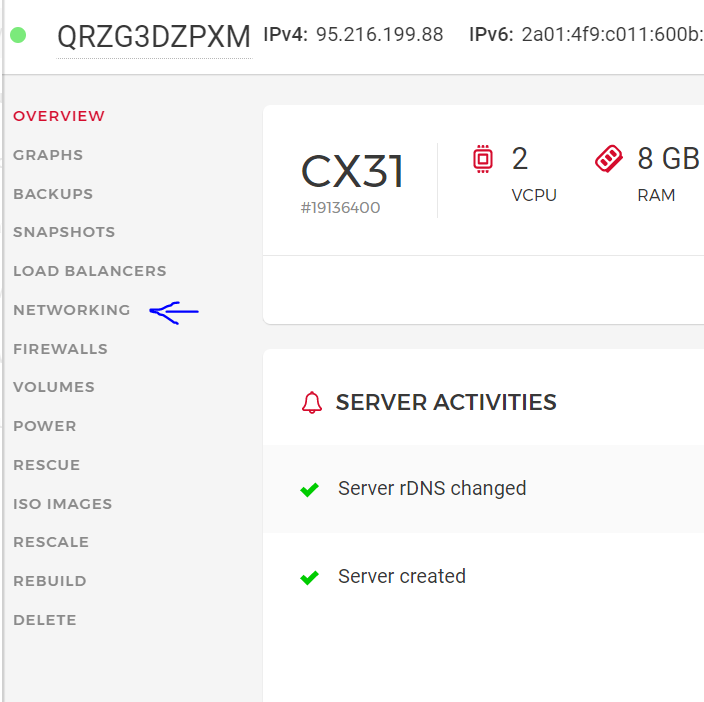This screenshot has width=704, height=702.
Task: Open Load Balancers menu item
Action: (x=90, y=271)
